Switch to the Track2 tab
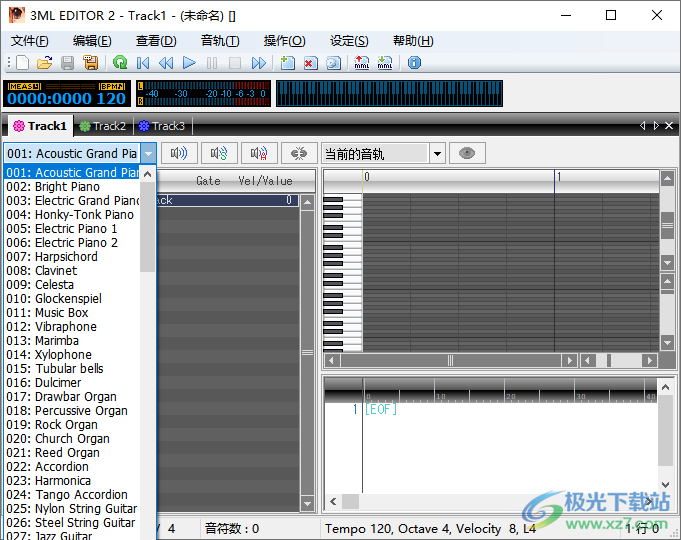The height and width of the screenshot is (540, 681). click(x=103, y=126)
